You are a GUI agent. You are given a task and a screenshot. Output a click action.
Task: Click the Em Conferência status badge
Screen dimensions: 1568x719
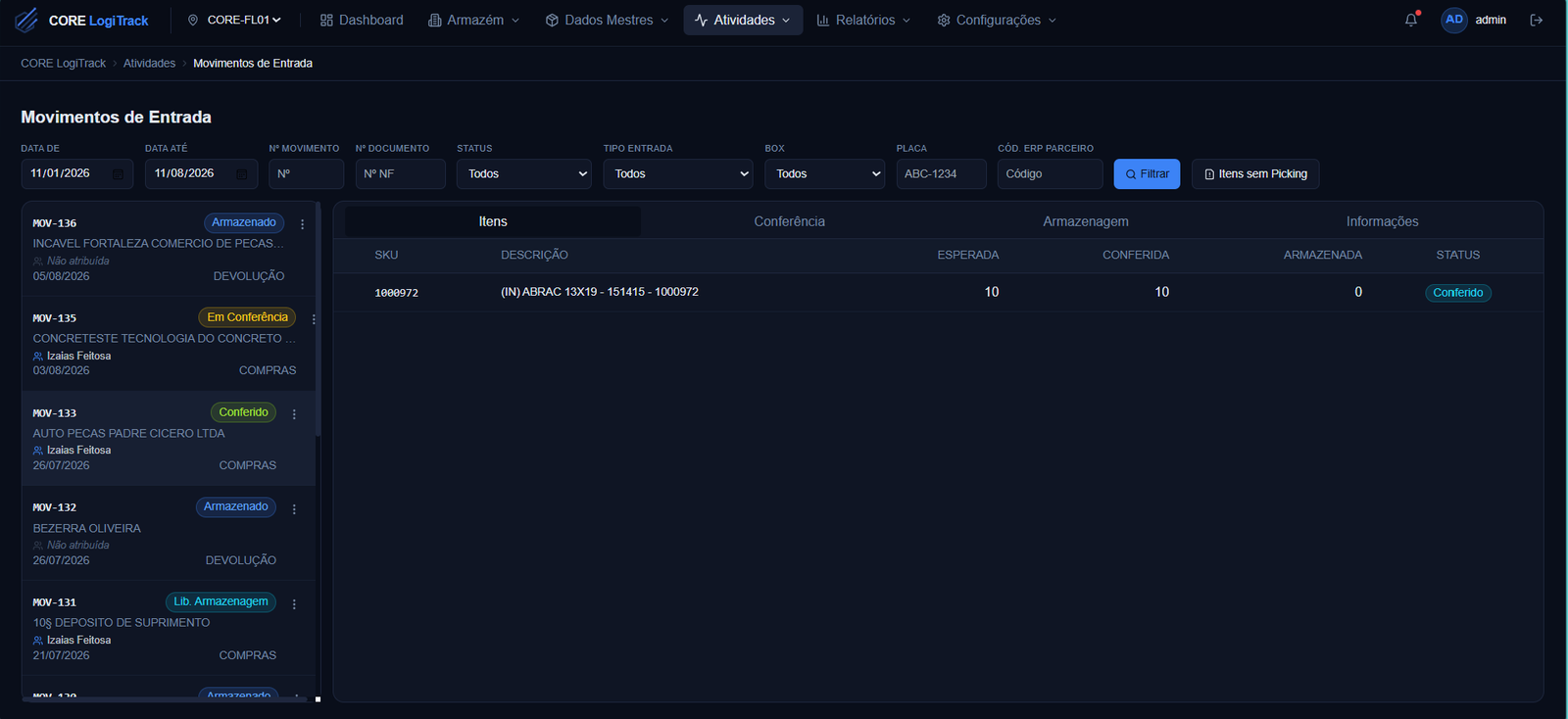[x=247, y=317]
